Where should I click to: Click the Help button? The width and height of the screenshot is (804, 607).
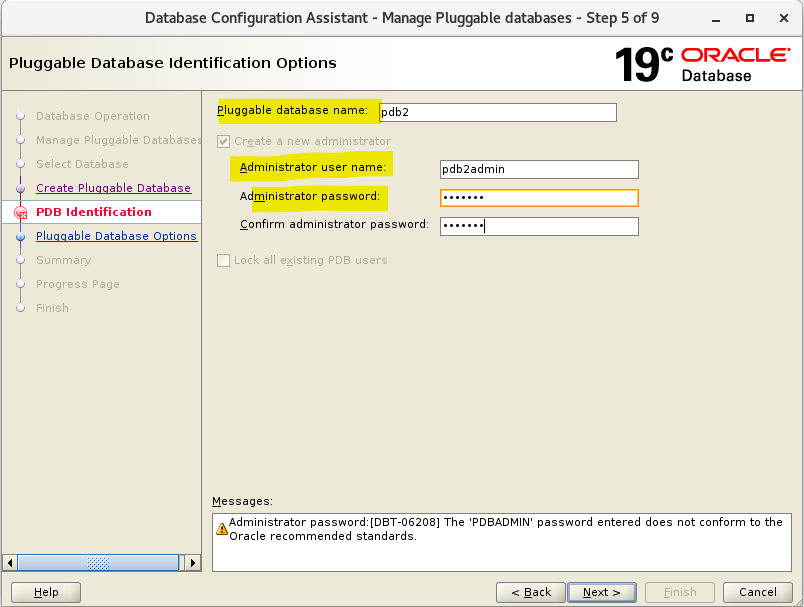46,592
